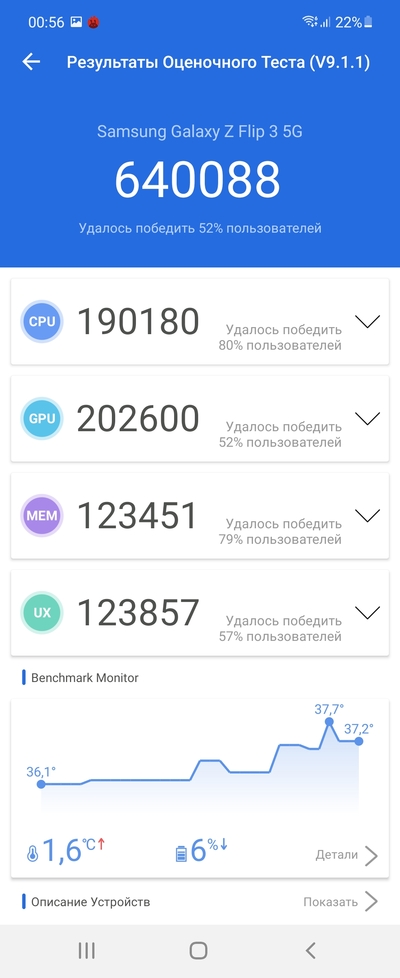Expand the GPU score details chevron
This screenshot has width=400, height=978.
368,419
